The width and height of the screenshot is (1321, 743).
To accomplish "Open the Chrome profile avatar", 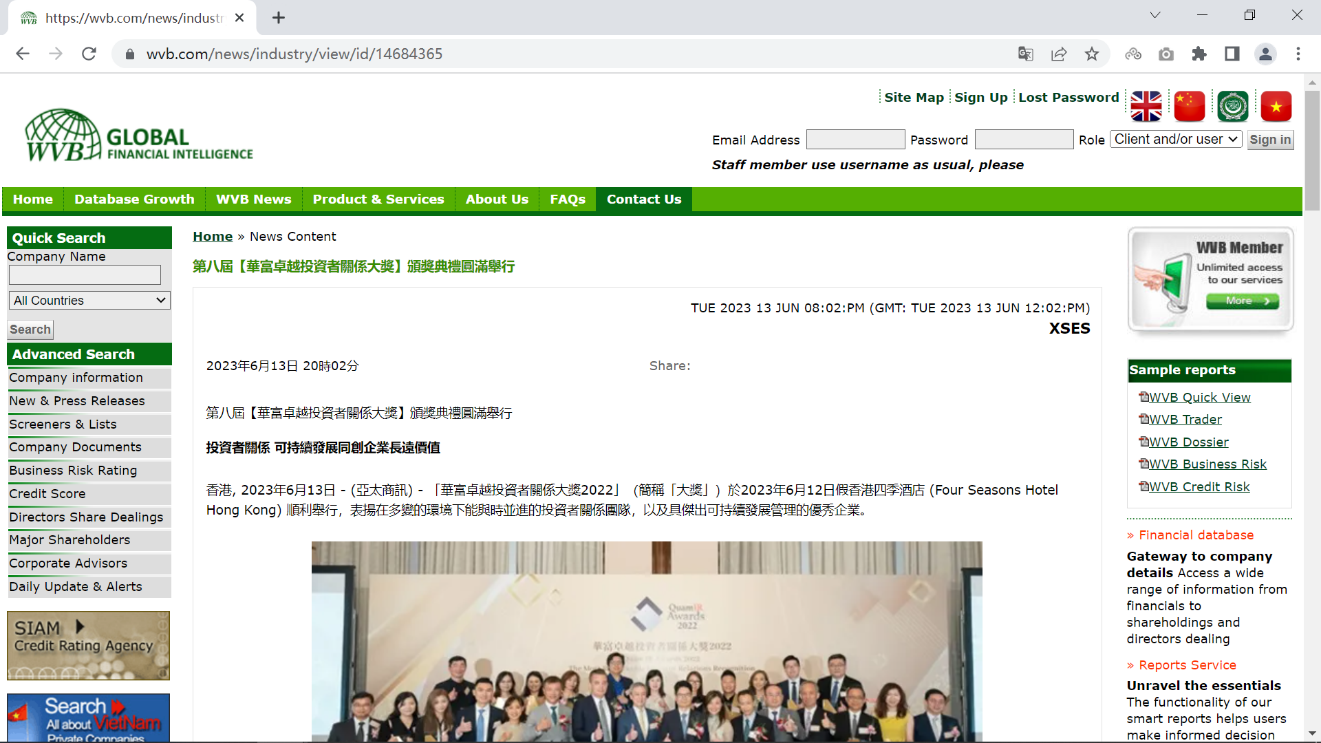I will click(x=1265, y=54).
